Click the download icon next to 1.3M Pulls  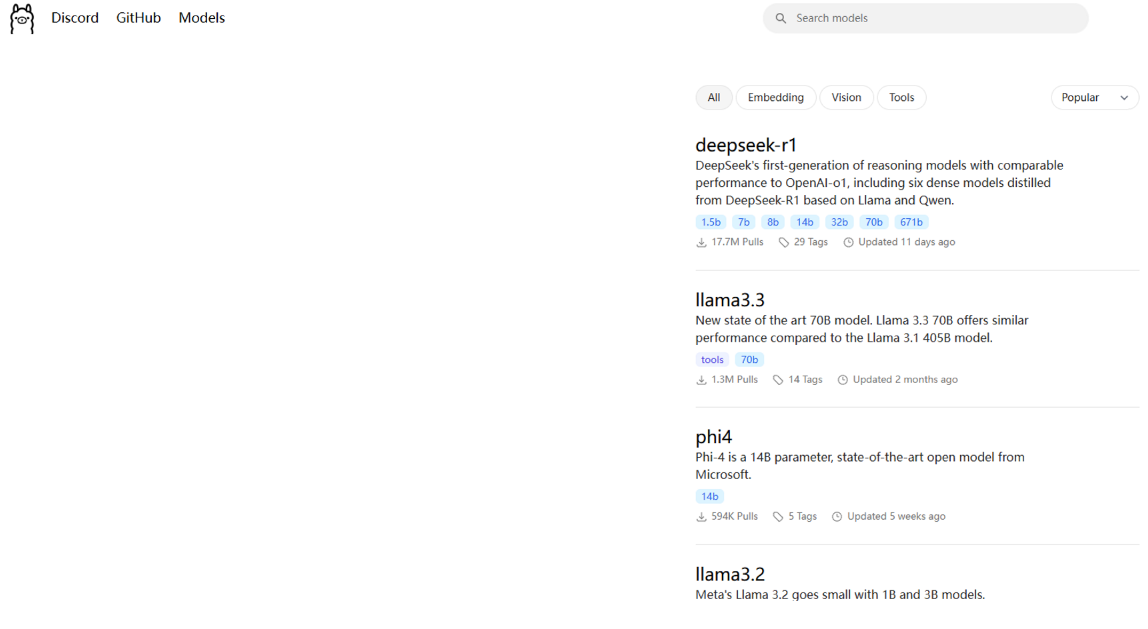pos(701,380)
